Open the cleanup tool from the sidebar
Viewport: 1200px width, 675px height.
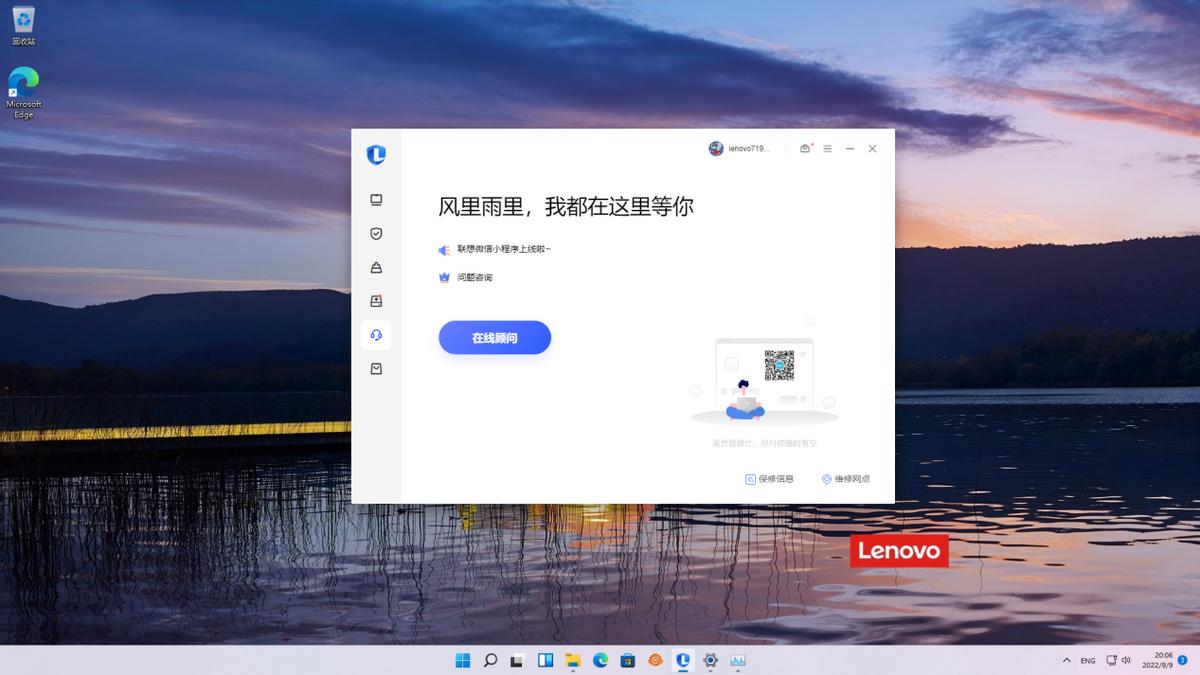click(x=376, y=267)
